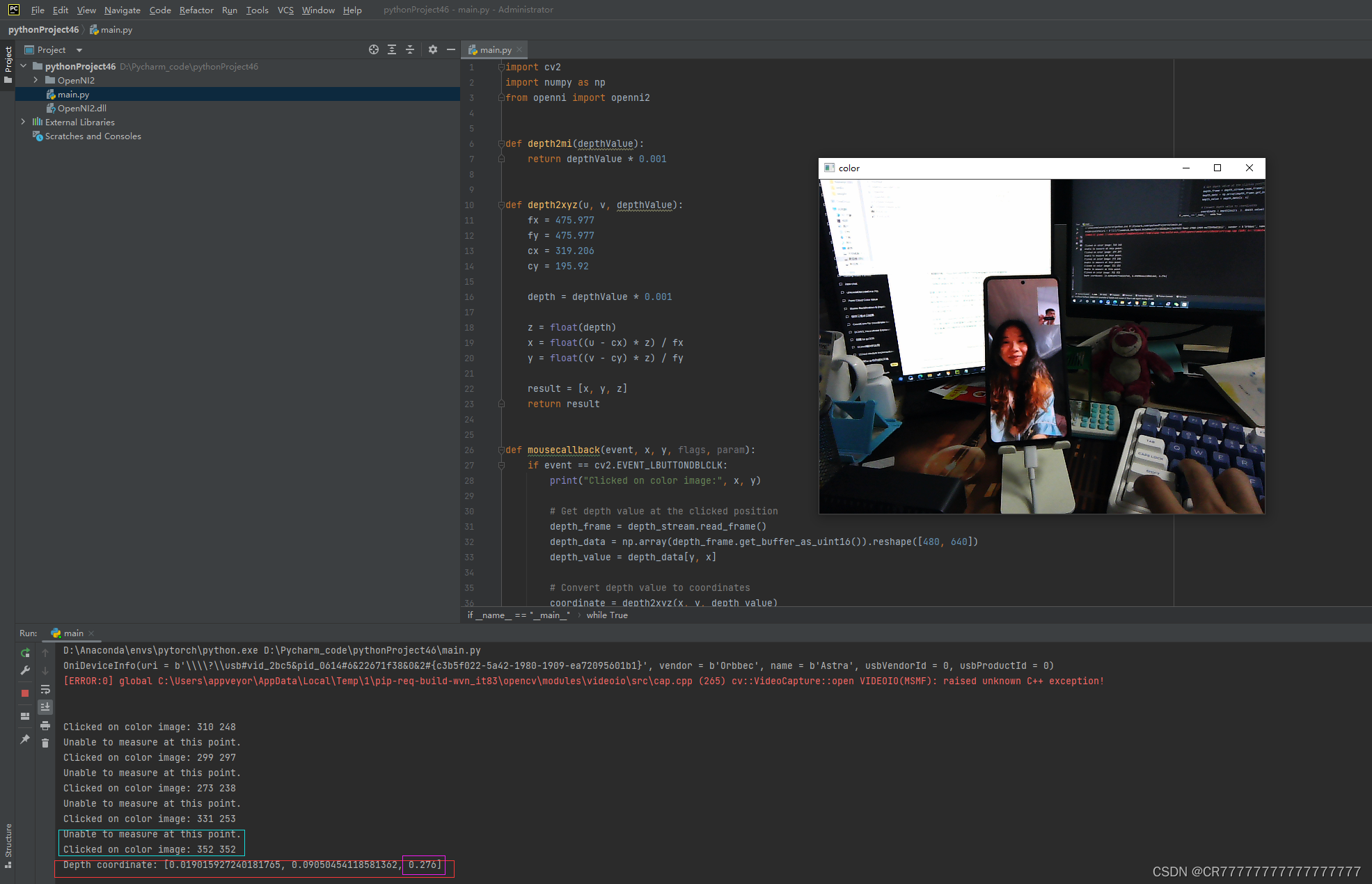Click pythonProject46 breadcrumb in navigation bar

[x=43, y=30]
